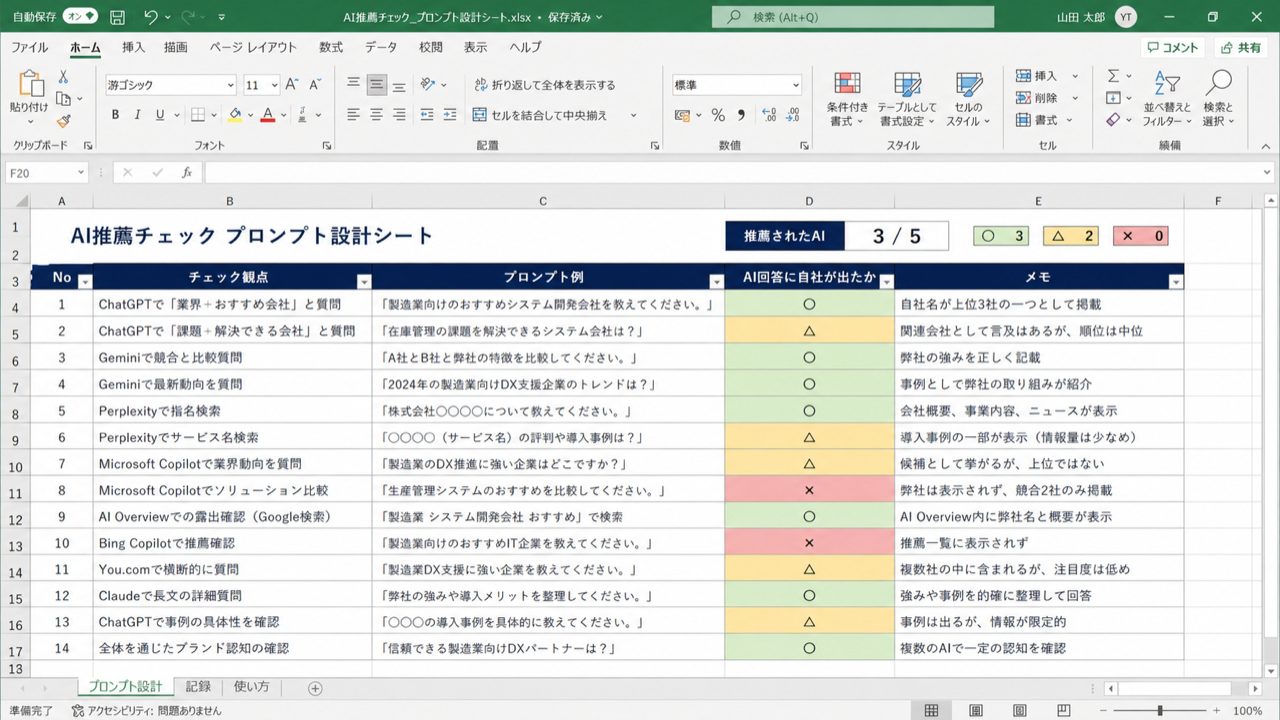Toggle underline formatting U button
This screenshot has height=720, width=1280.
point(158,115)
